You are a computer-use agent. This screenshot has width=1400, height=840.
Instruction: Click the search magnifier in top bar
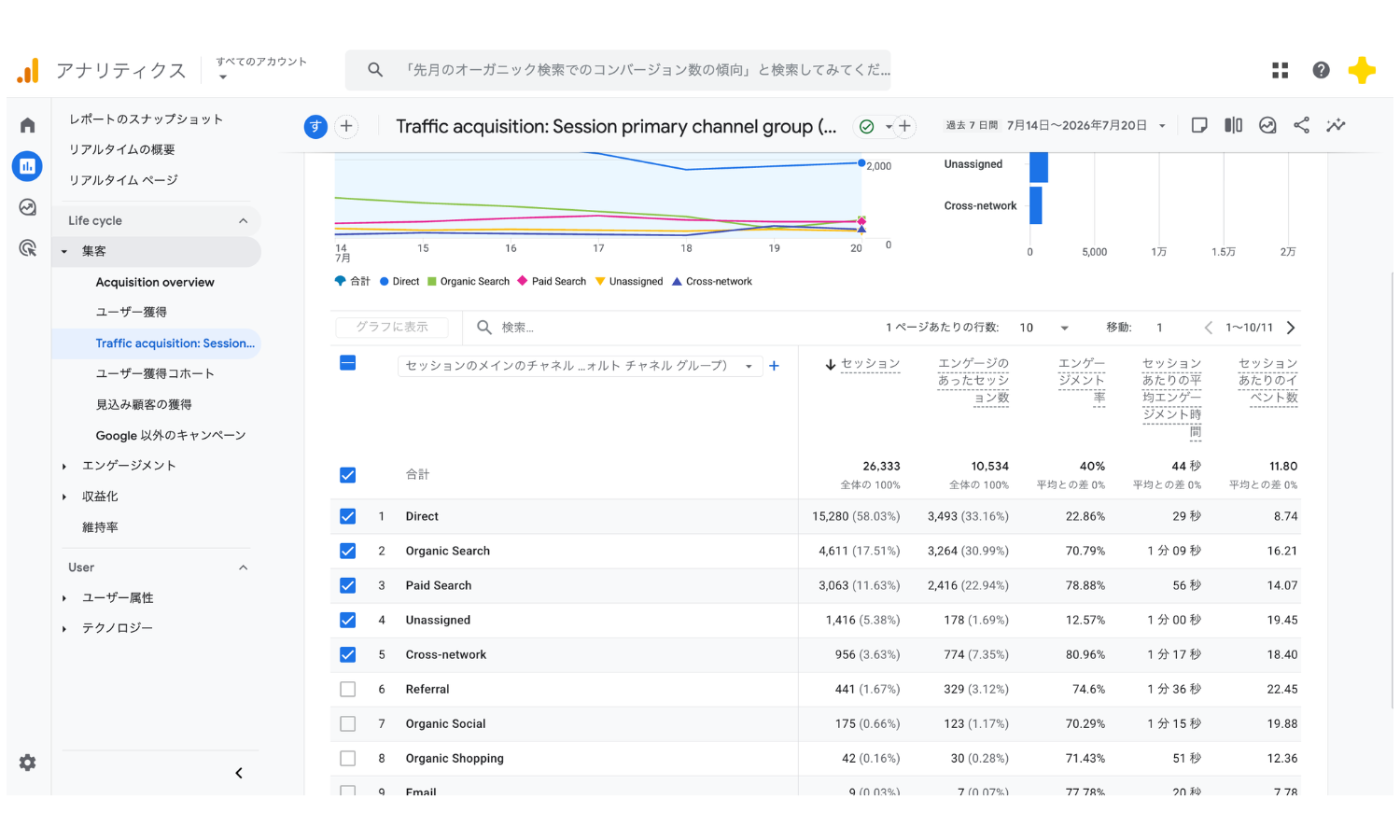tap(375, 70)
